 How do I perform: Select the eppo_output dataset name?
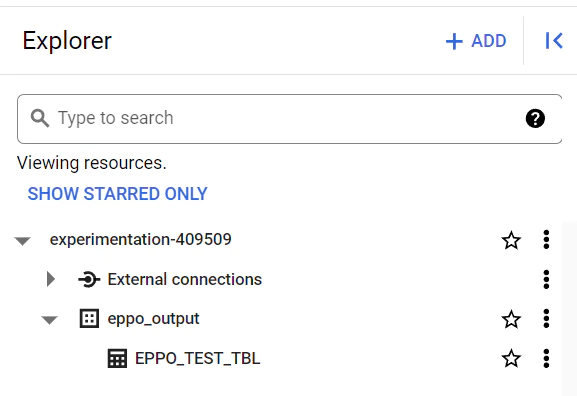tap(153, 319)
